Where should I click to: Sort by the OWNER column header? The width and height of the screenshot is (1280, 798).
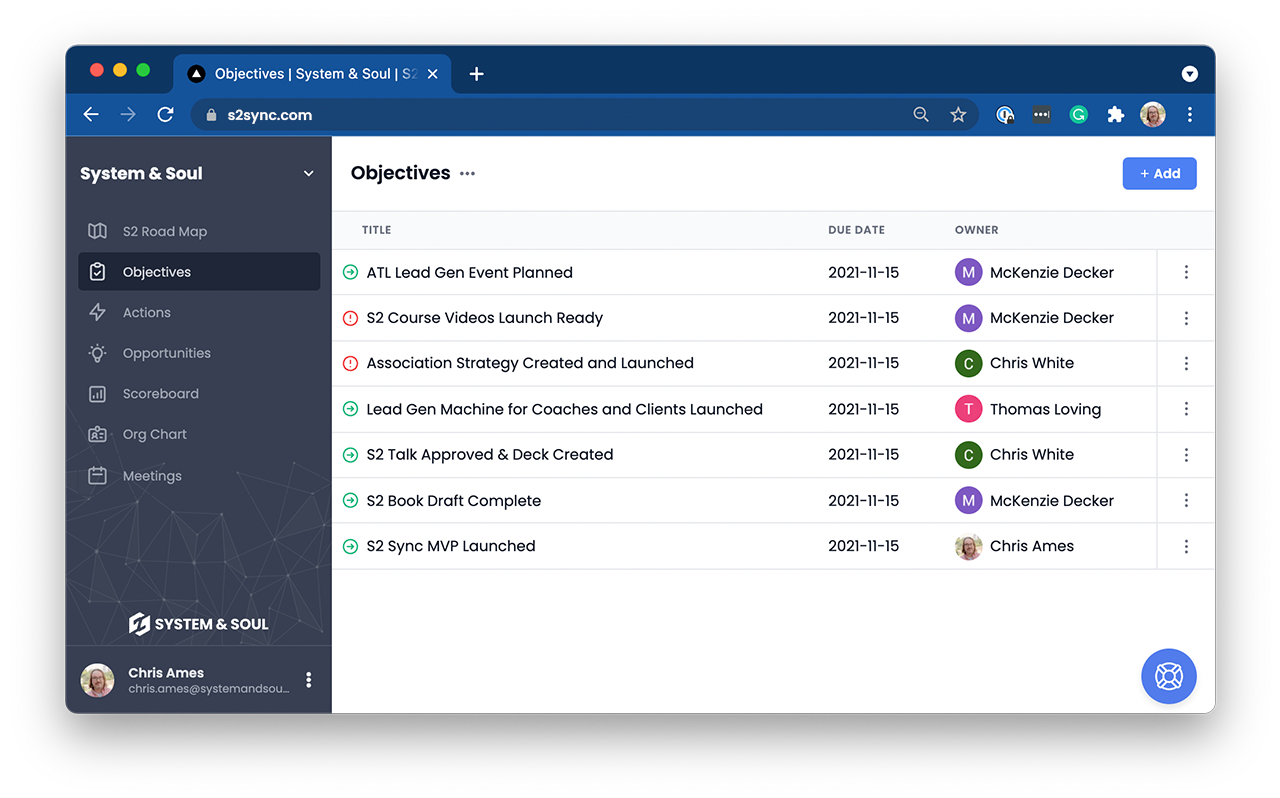977,230
